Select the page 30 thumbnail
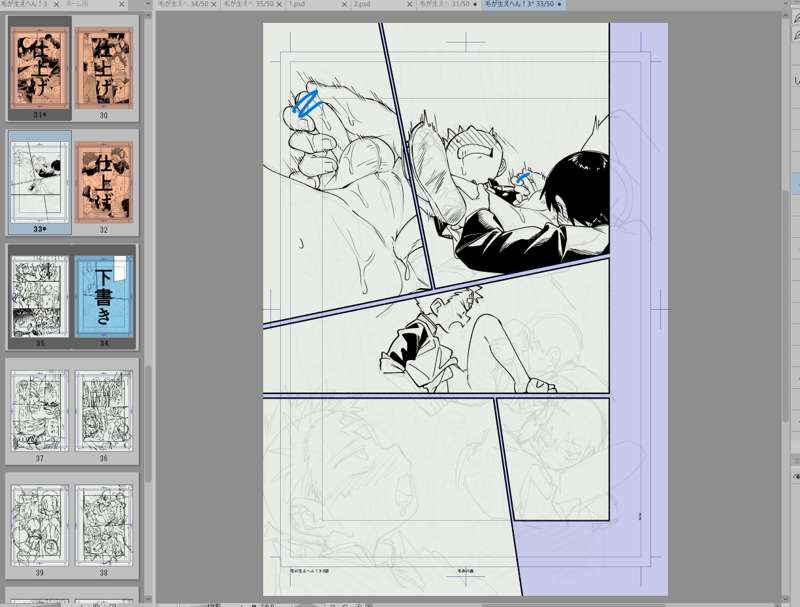The height and width of the screenshot is (607, 800). [104, 65]
